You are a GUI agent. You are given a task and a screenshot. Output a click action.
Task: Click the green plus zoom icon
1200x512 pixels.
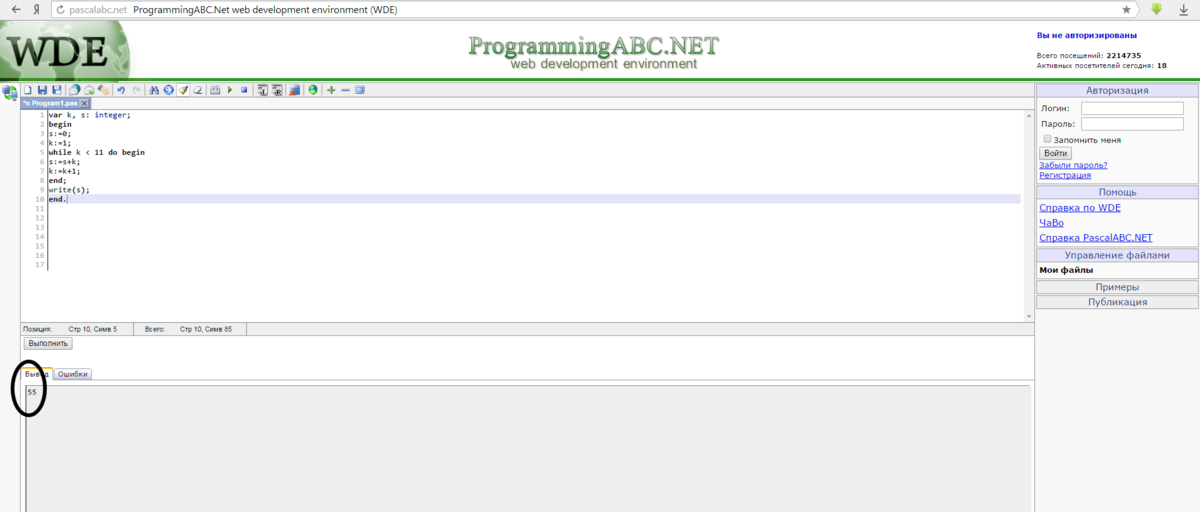pyautogui.click(x=331, y=90)
